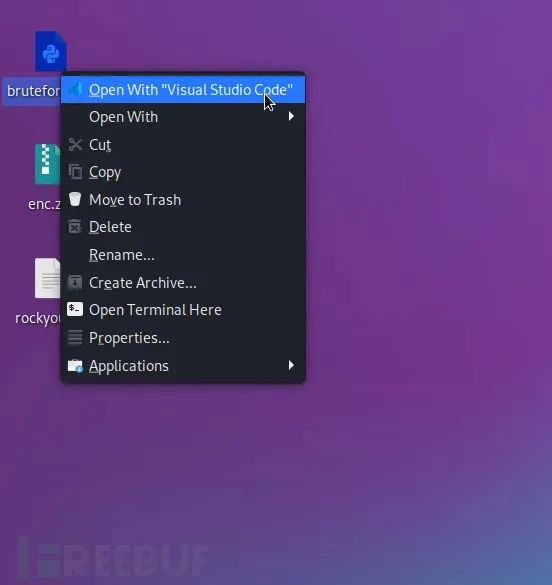Click the archive icon beside Create Archive
The height and width of the screenshot is (585, 552).
coord(75,282)
